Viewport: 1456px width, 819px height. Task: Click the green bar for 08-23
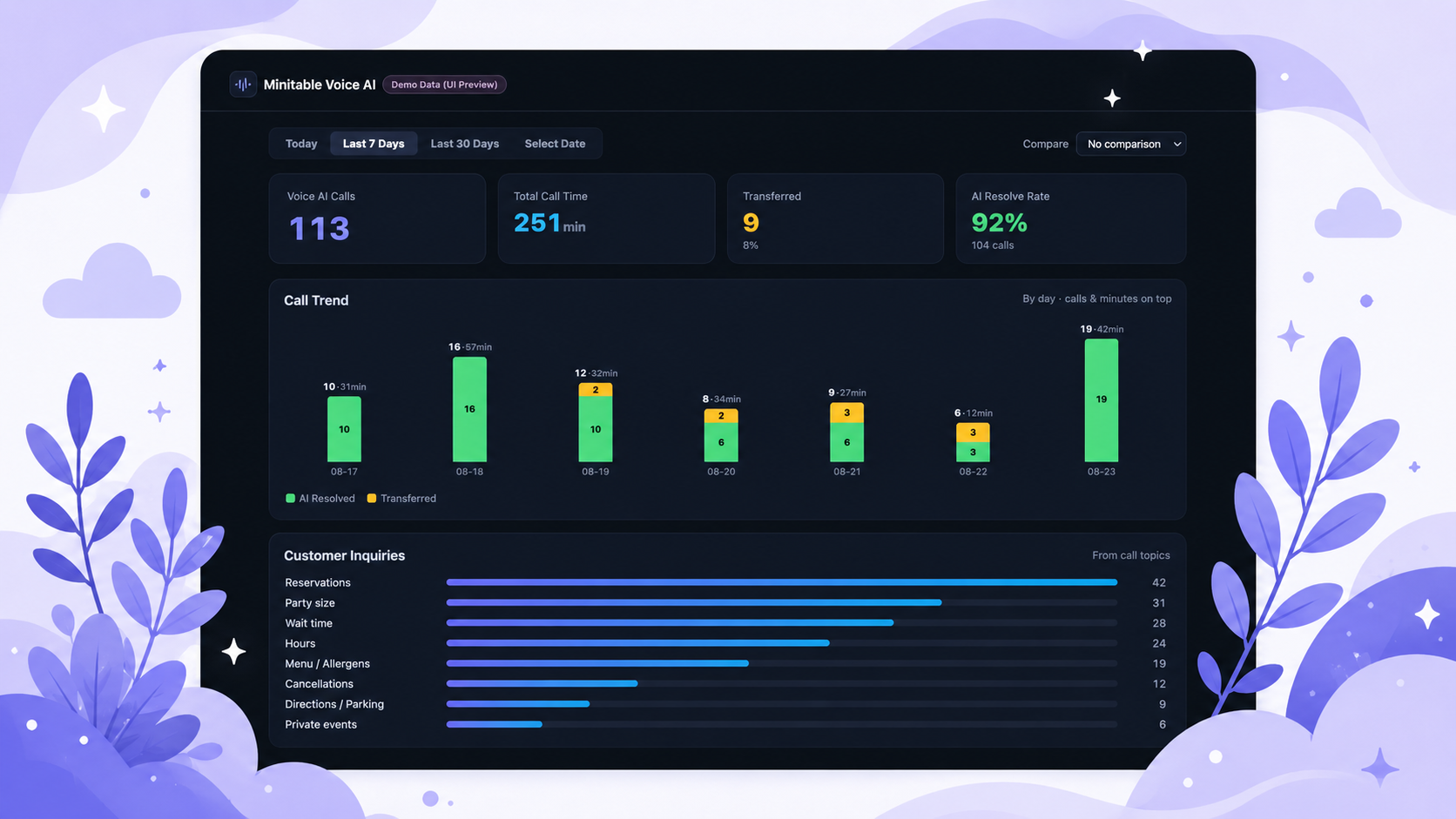click(x=1102, y=399)
